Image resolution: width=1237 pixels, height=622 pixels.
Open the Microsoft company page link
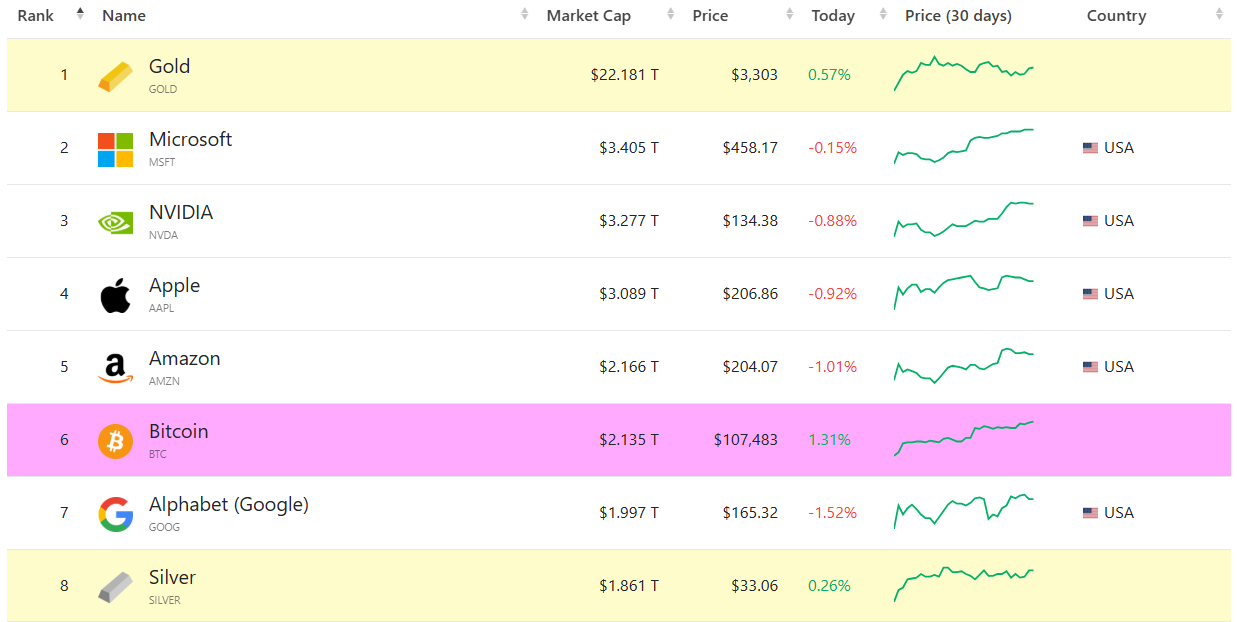(x=190, y=139)
